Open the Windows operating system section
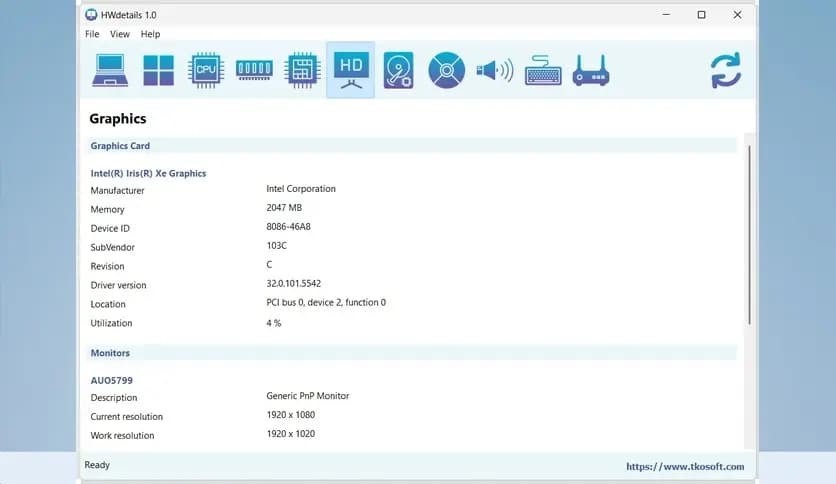 [x=158, y=70]
